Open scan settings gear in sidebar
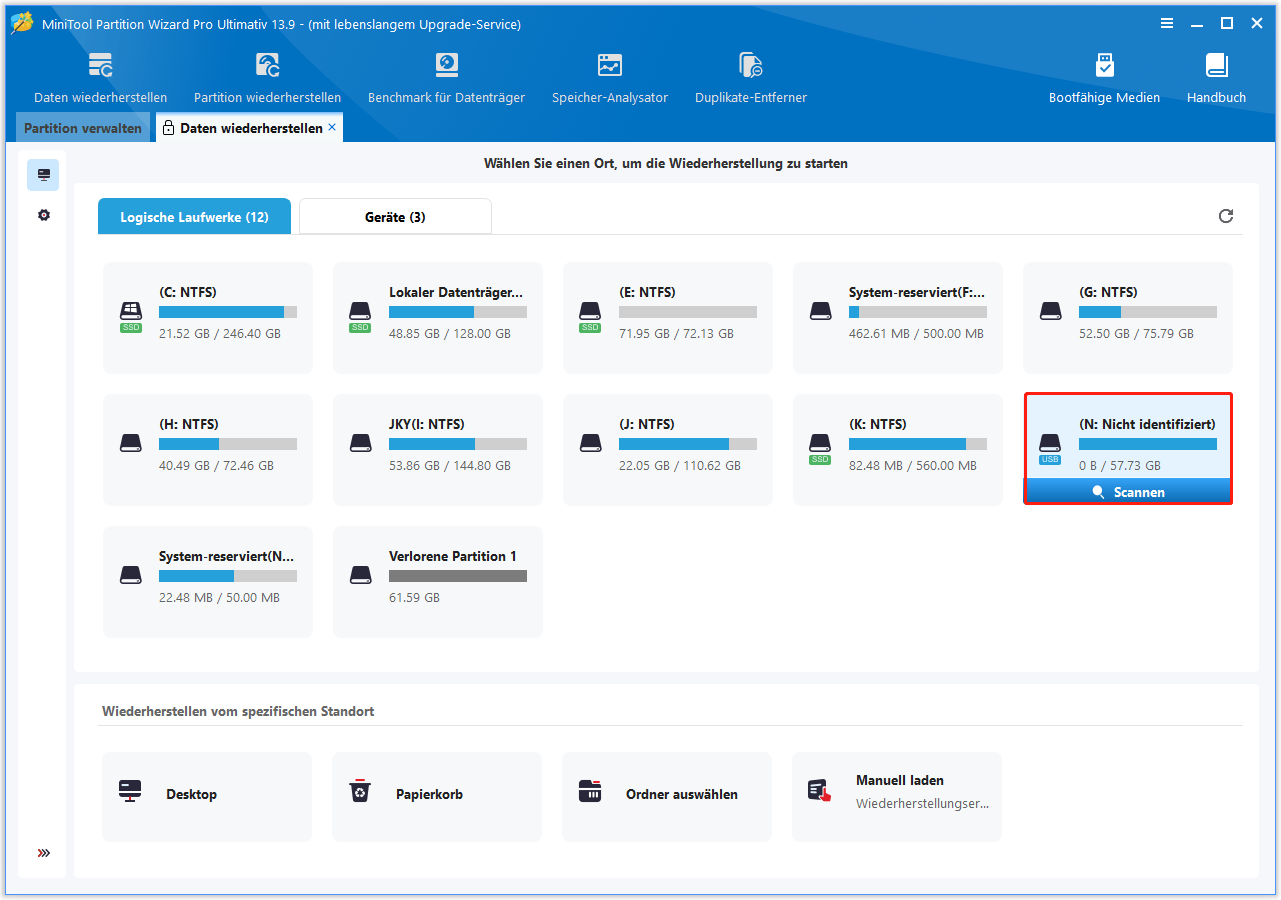The image size is (1281, 900). coord(44,215)
